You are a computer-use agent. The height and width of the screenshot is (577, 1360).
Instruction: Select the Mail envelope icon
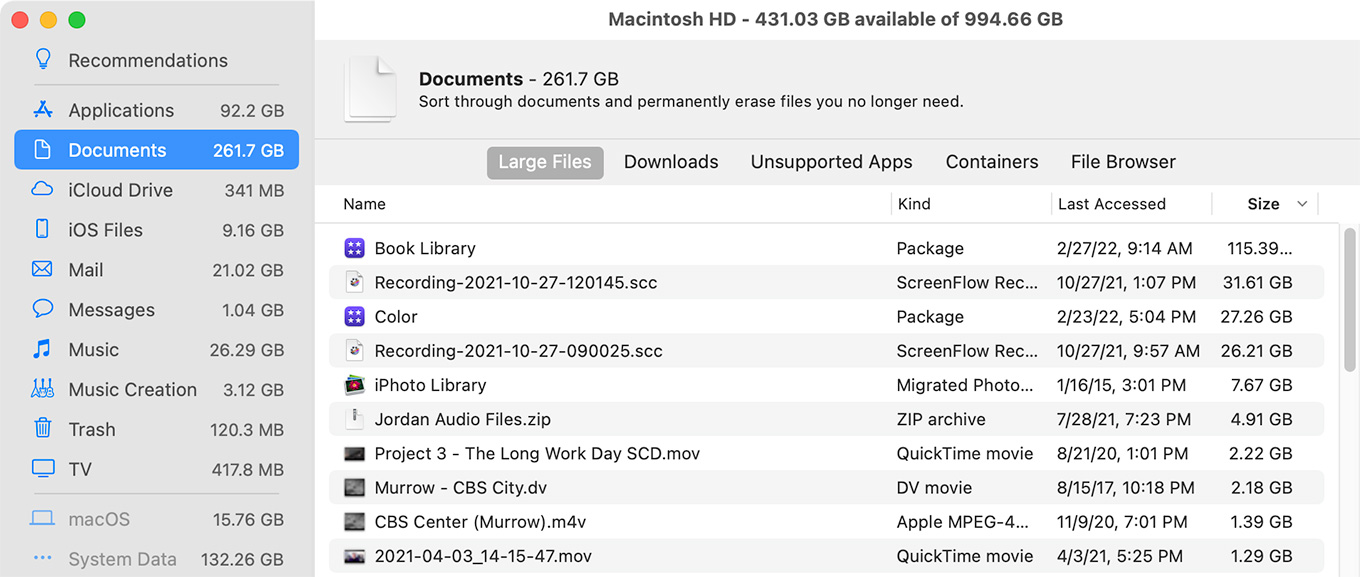pos(42,269)
